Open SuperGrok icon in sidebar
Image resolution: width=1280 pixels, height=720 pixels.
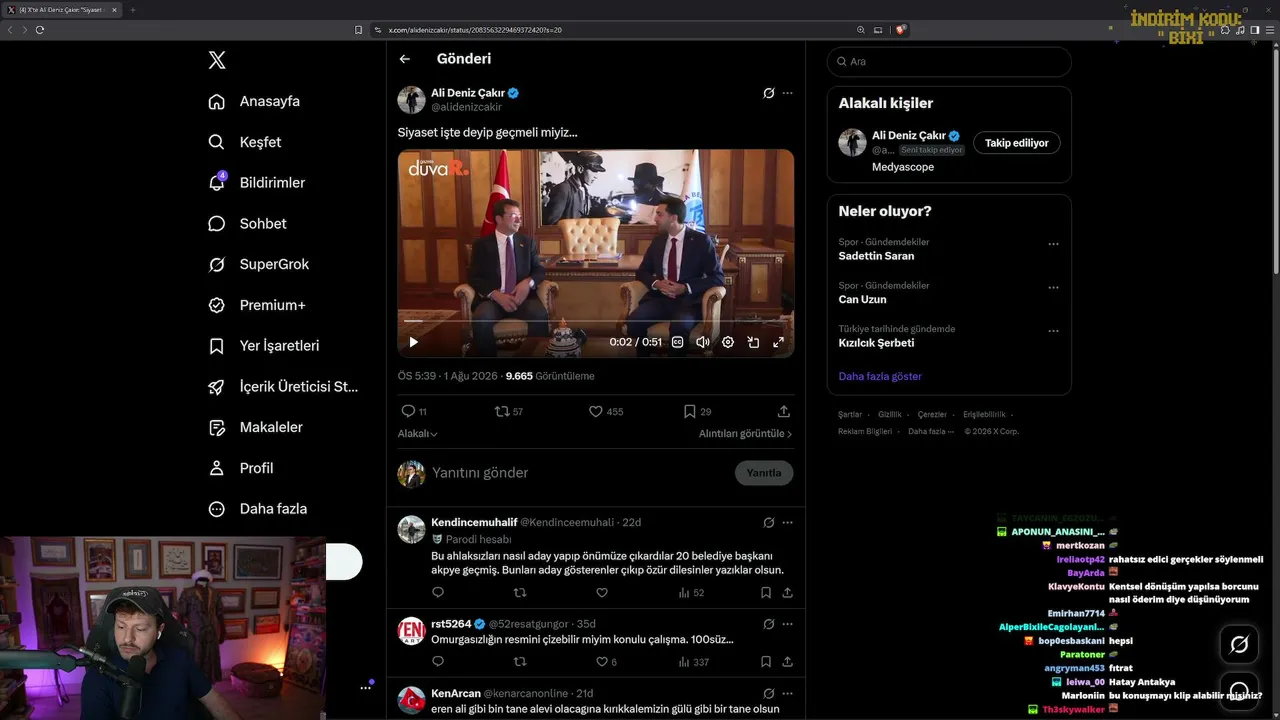(x=216, y=265)
